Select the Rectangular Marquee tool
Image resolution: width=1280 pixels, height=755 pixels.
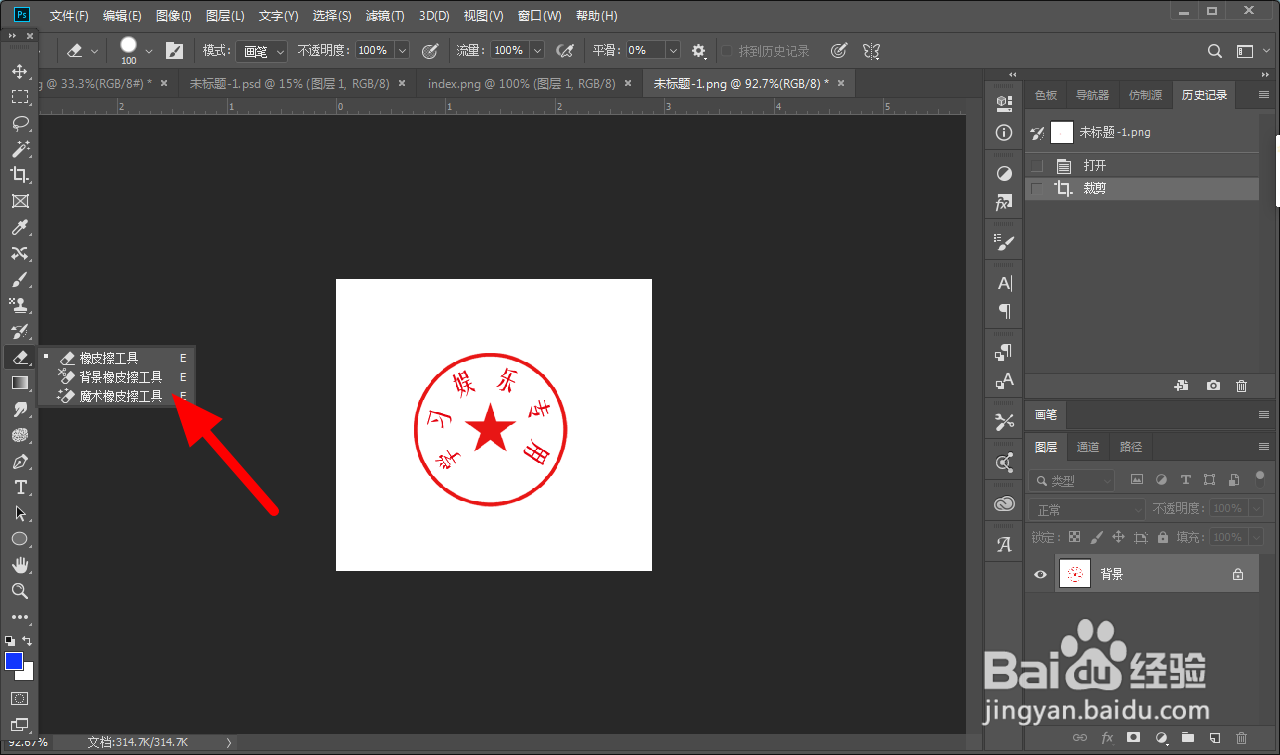[x=19, y=98]
